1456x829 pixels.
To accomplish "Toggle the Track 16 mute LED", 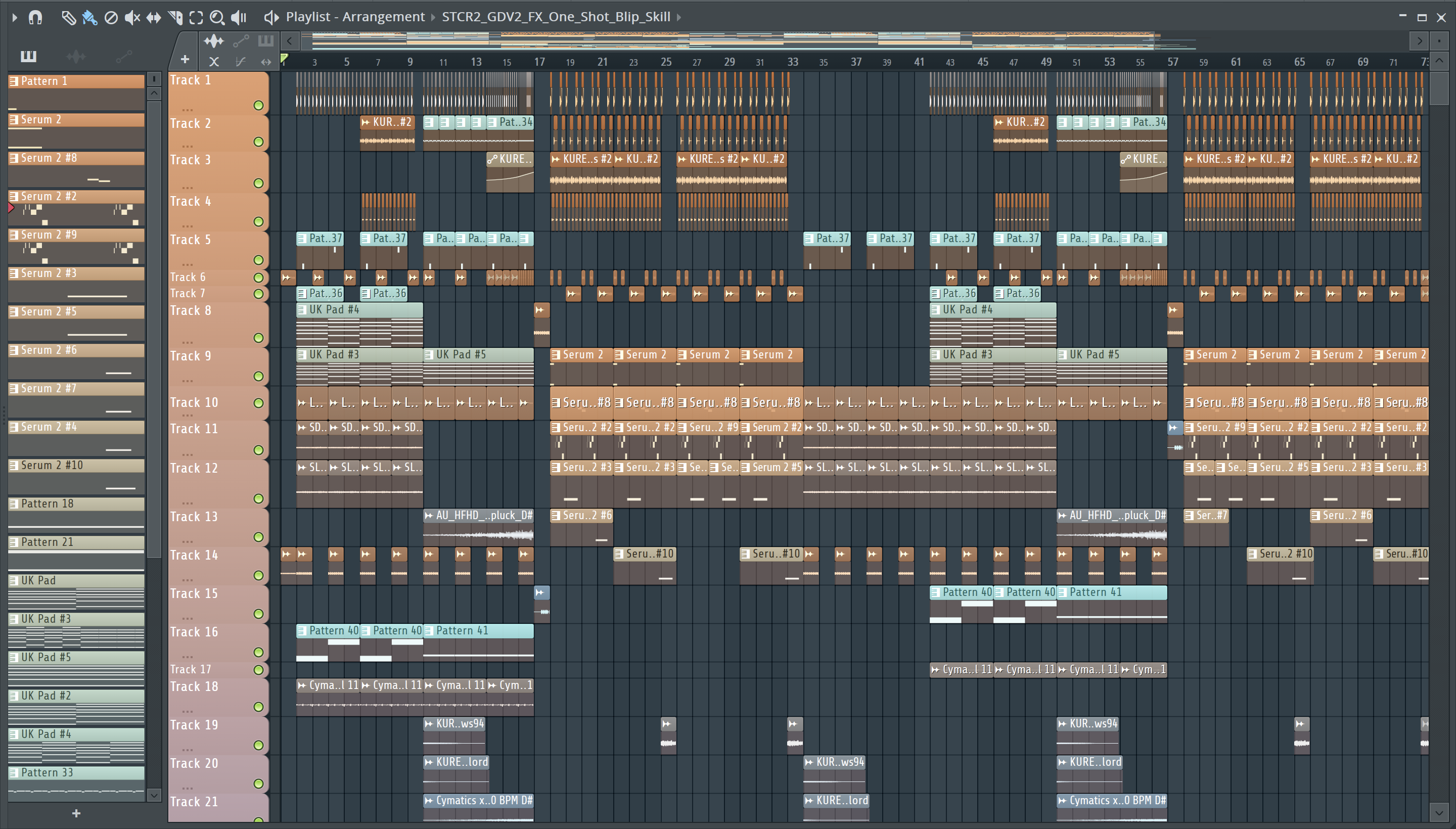I will pyautogui.click(x=258, y=653).
